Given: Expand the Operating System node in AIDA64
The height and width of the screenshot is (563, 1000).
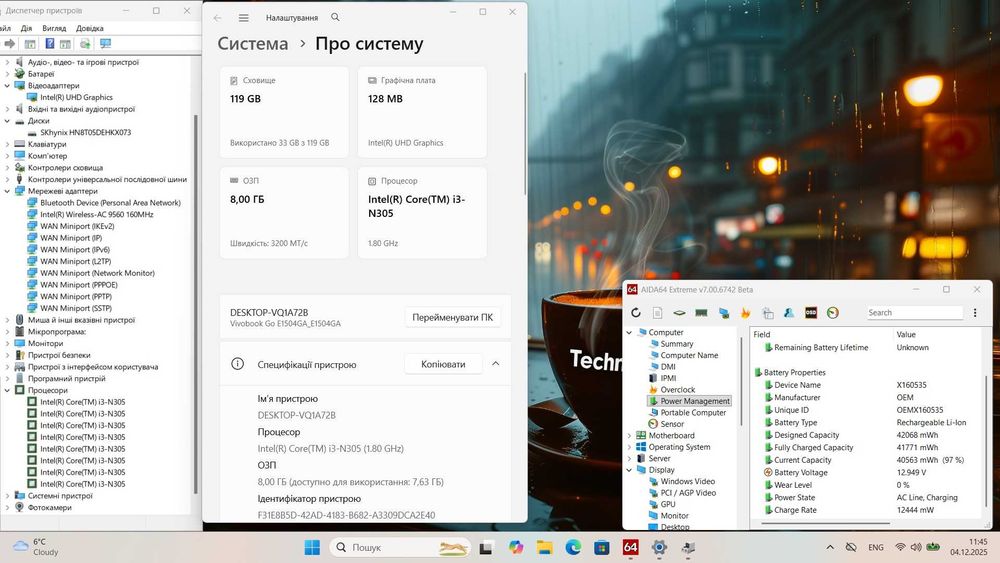Looking at the screenshot, I should click(x=629, y=447).
